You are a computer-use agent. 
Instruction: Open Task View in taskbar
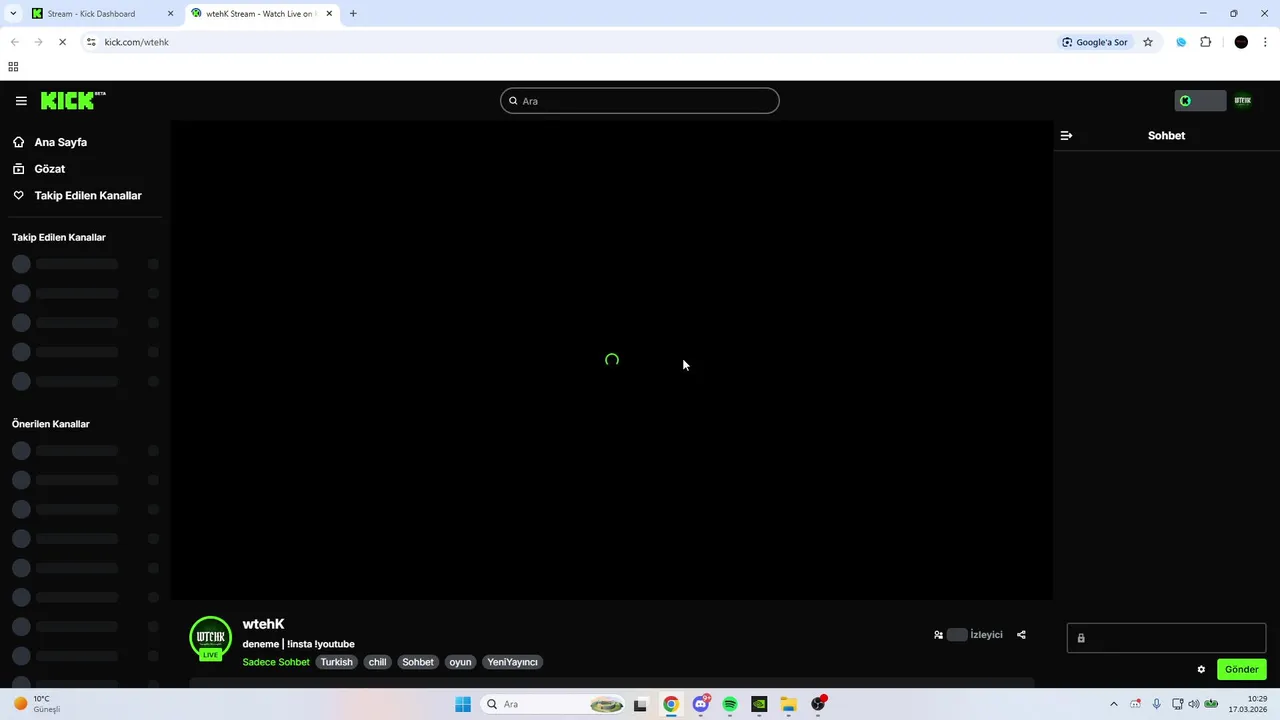[640, 704]
